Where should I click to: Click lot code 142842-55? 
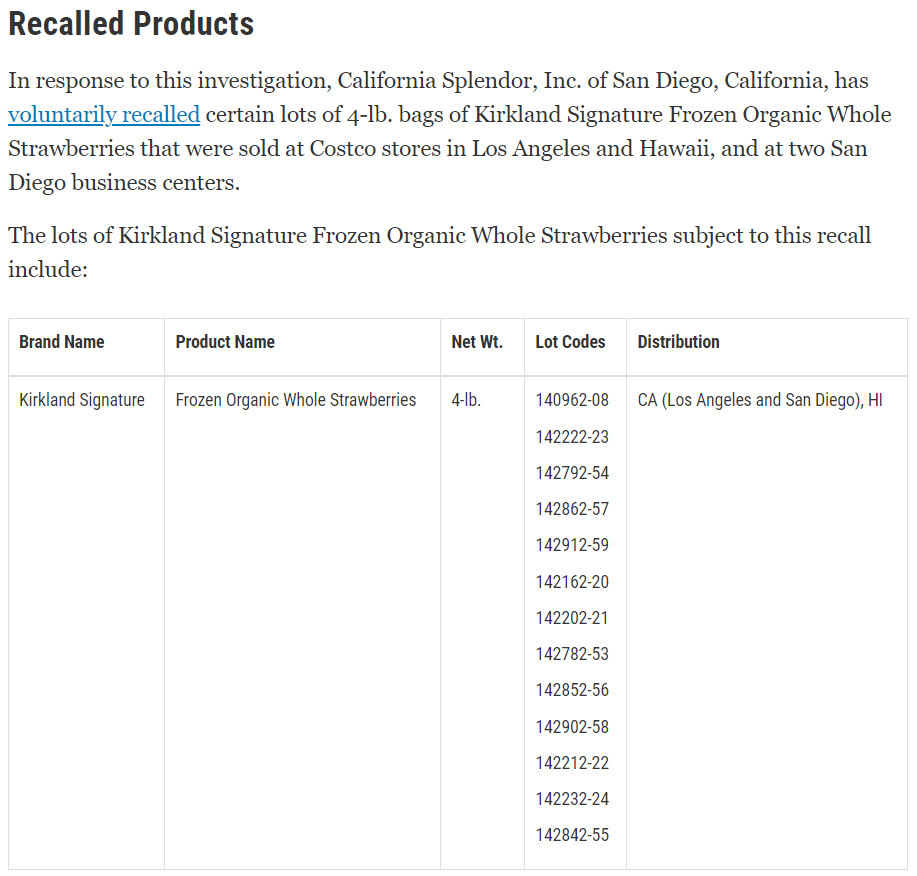point(572,835)
